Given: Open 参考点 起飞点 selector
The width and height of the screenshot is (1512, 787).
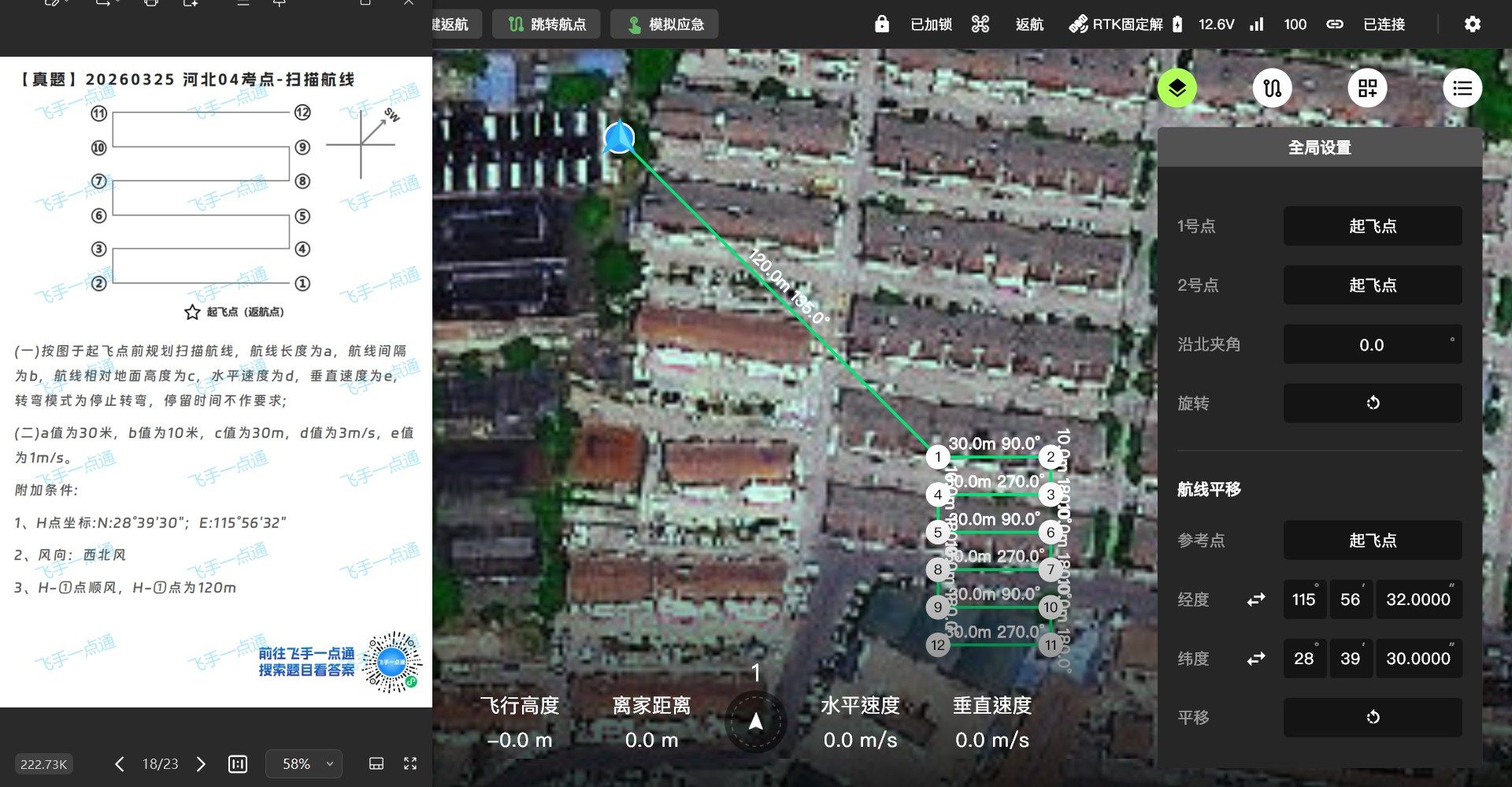Looking at the screenshot, I should tap(1372, 540).
